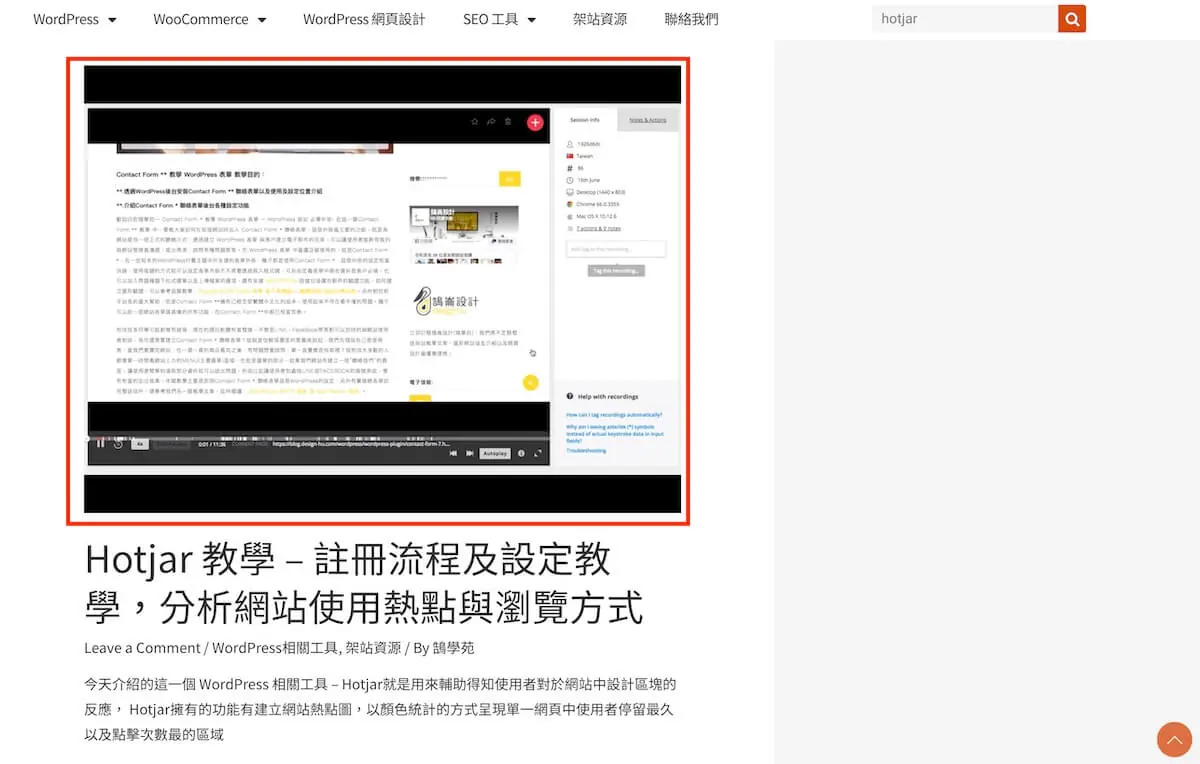Click the orange search magnifier button
1200x764 pixels.
pyautogui.click(x=1072, y=19)
